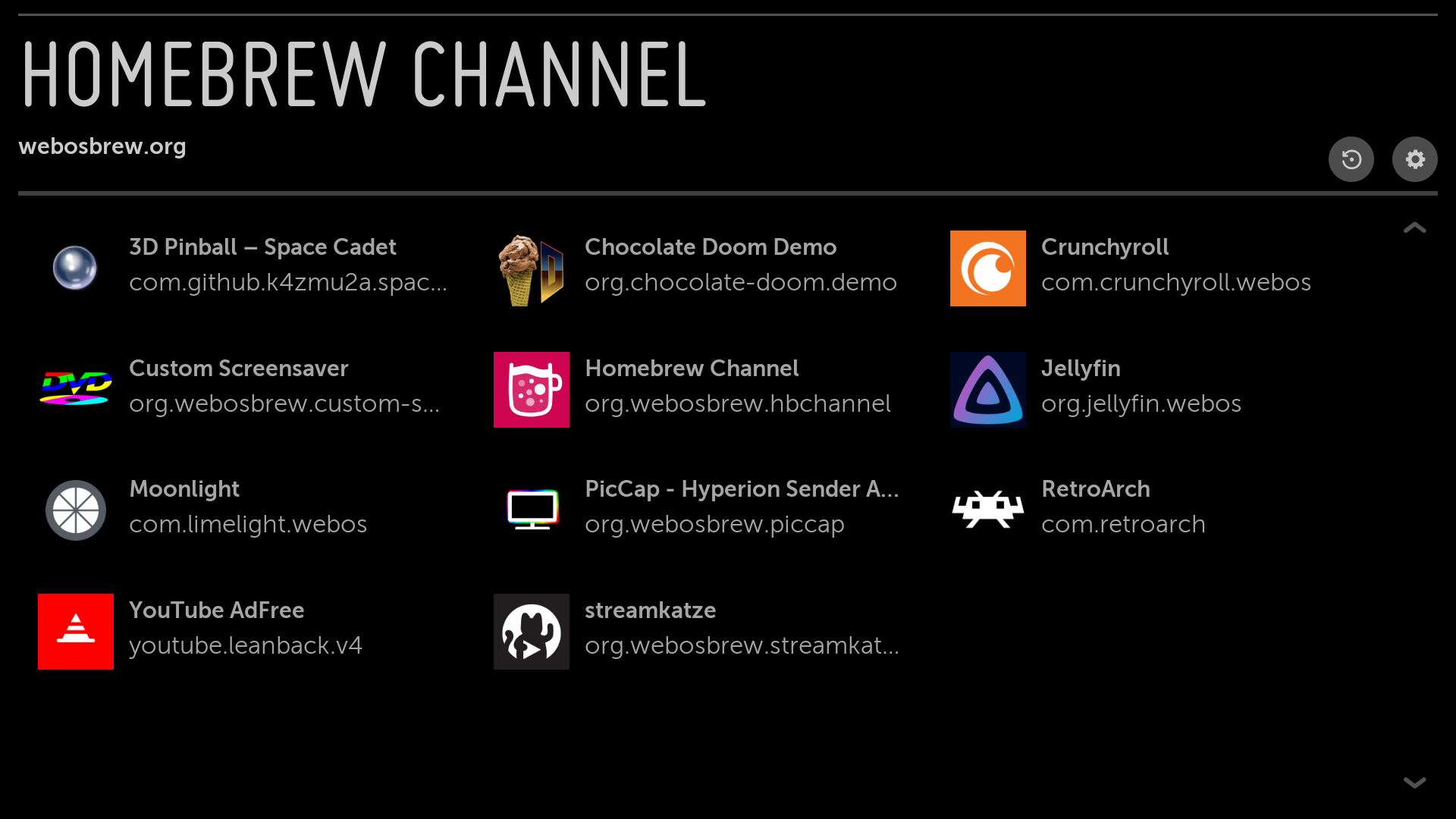Select the "streamkatze" app title
Viewport: 1456px width, 819px height.
[651, 610]
